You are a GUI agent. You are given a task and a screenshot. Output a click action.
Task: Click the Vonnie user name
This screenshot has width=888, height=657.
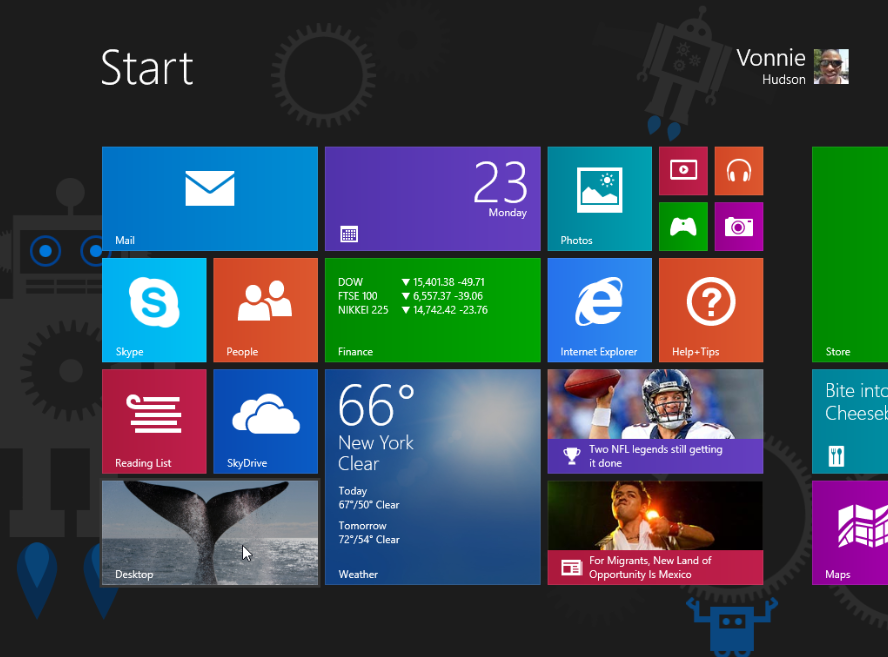(771, 58)
